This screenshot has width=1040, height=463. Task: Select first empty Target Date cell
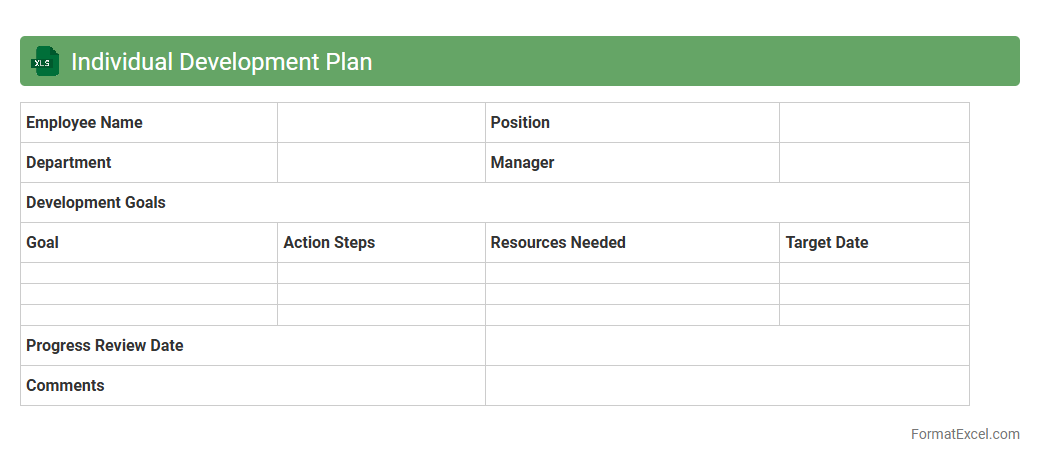click(873, 273)
